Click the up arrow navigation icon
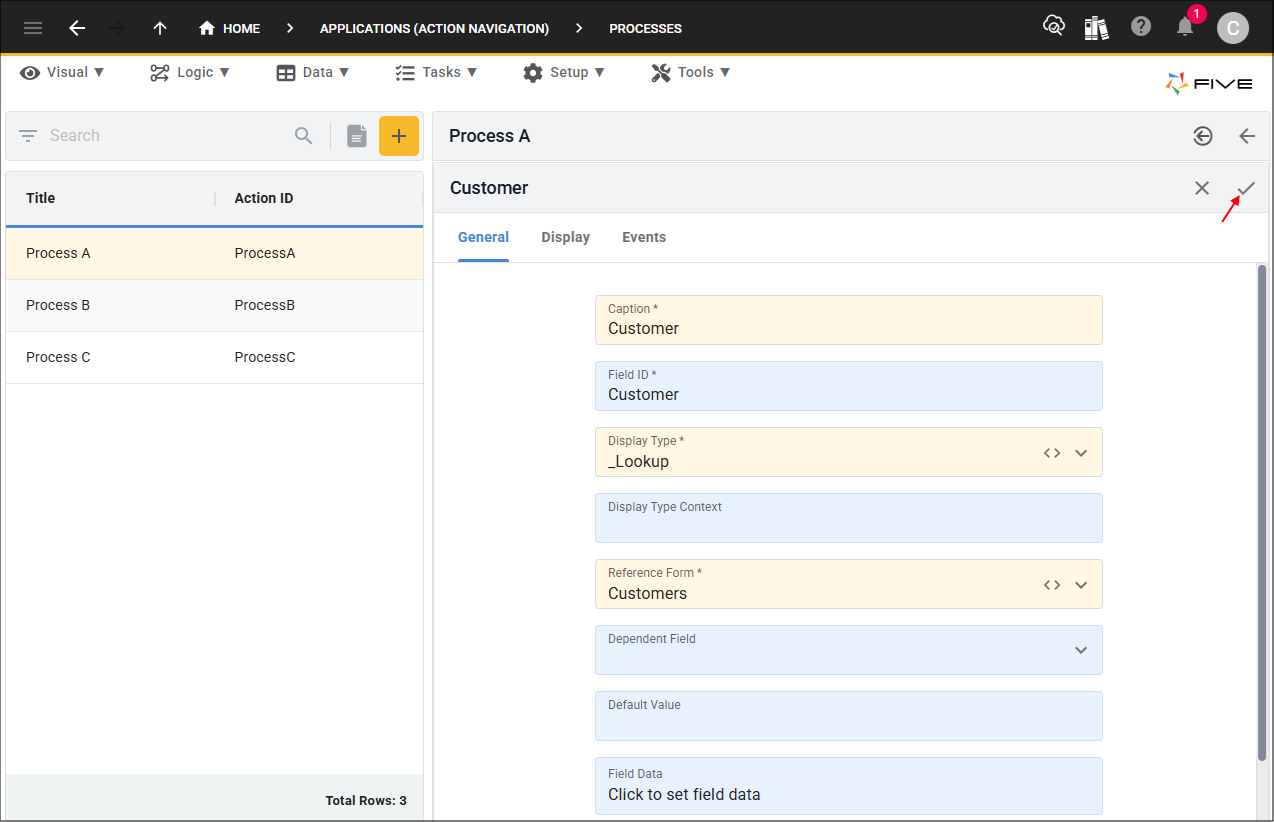 tap(160, 28)
